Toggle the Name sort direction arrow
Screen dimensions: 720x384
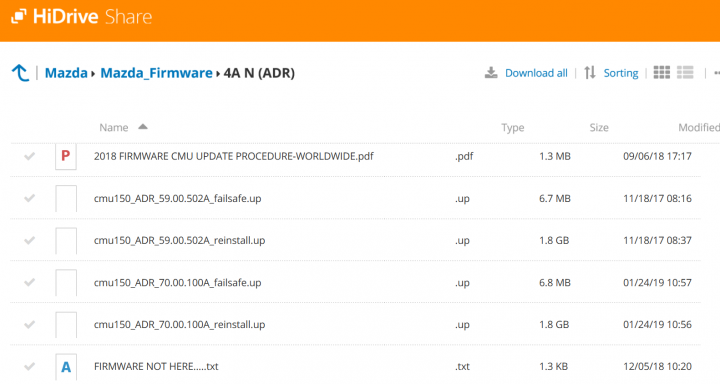(x=143, y=126)
